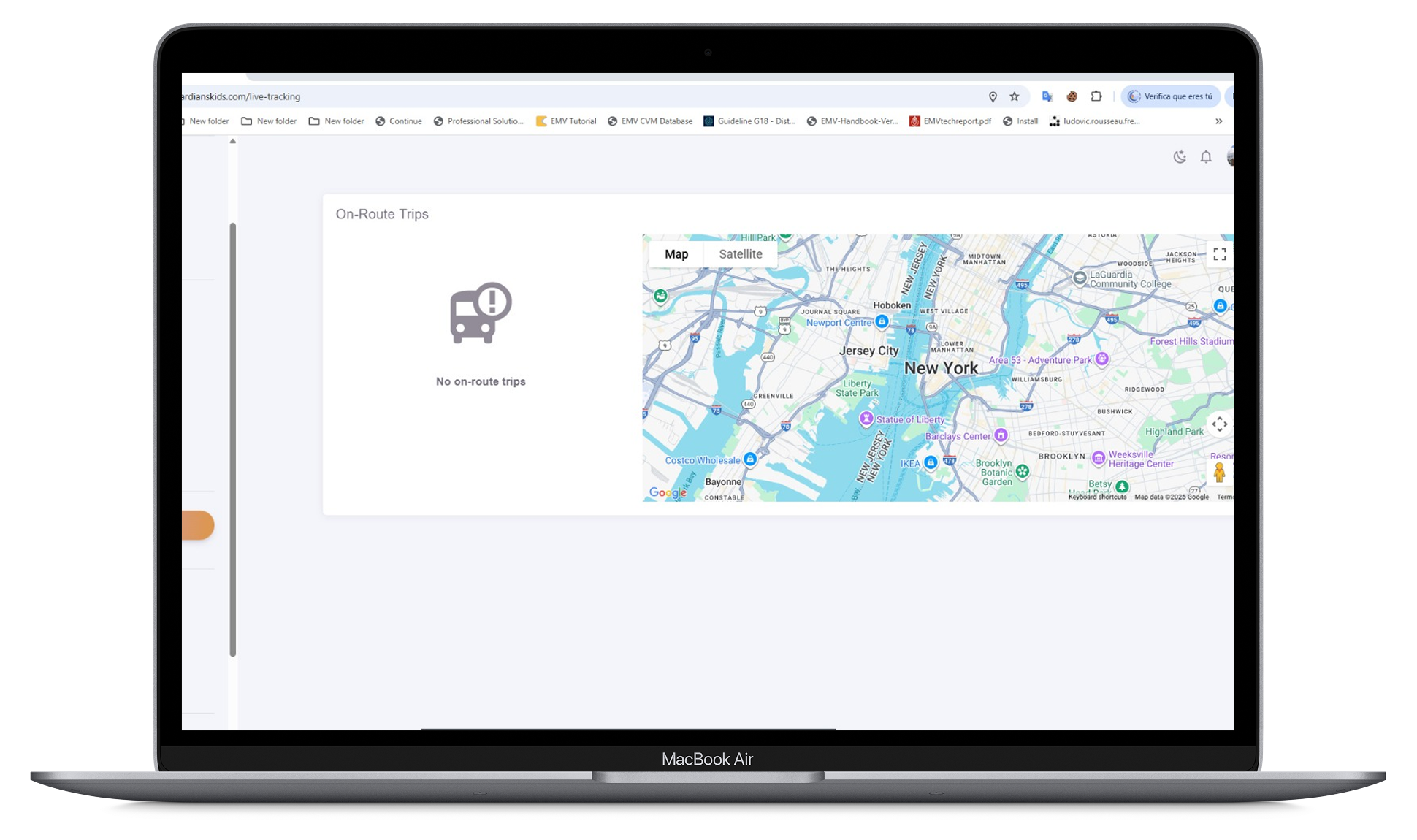Open the cookie extension icon
1417x840 pixels.
click(x=1072, y=96)
